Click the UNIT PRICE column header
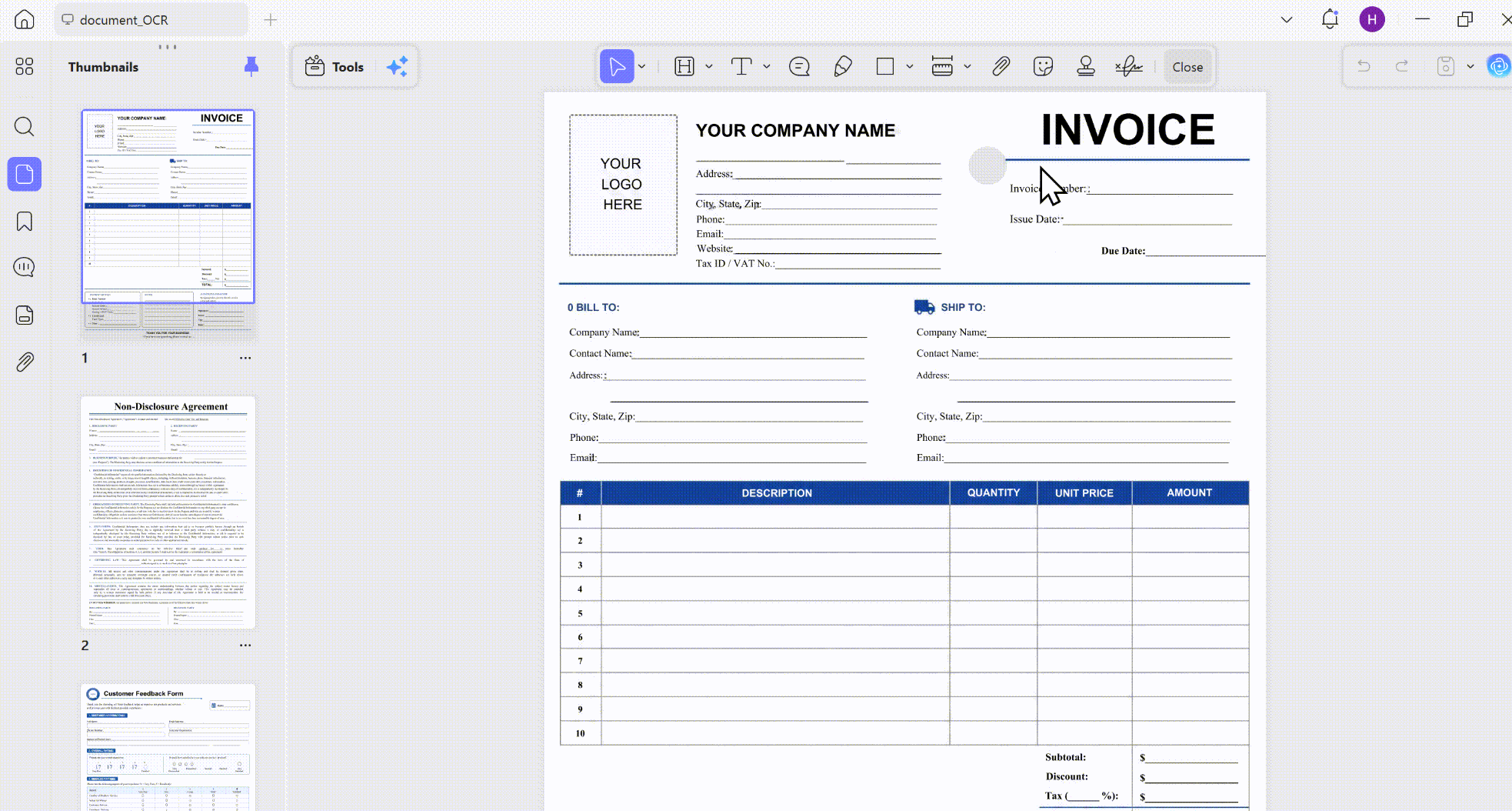Viewport: 1512px width, 811px height. (1084, 493)
